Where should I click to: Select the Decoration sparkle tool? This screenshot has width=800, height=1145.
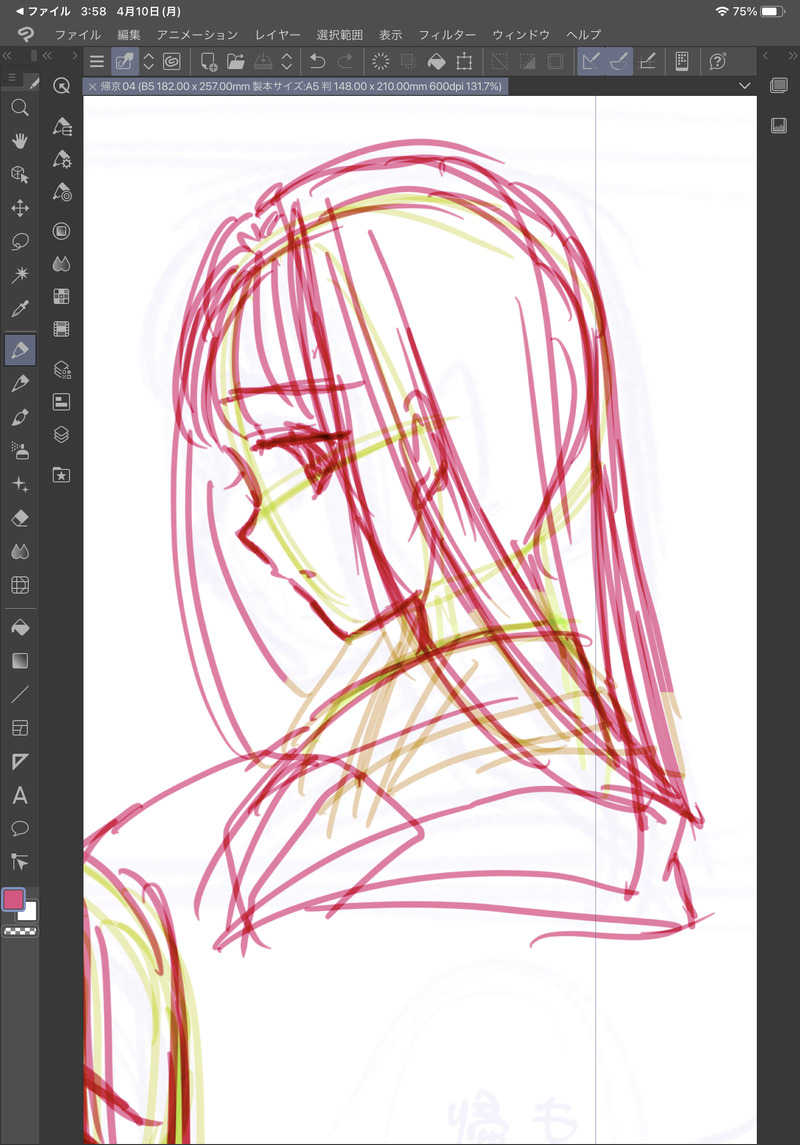[x=20, y=484]
